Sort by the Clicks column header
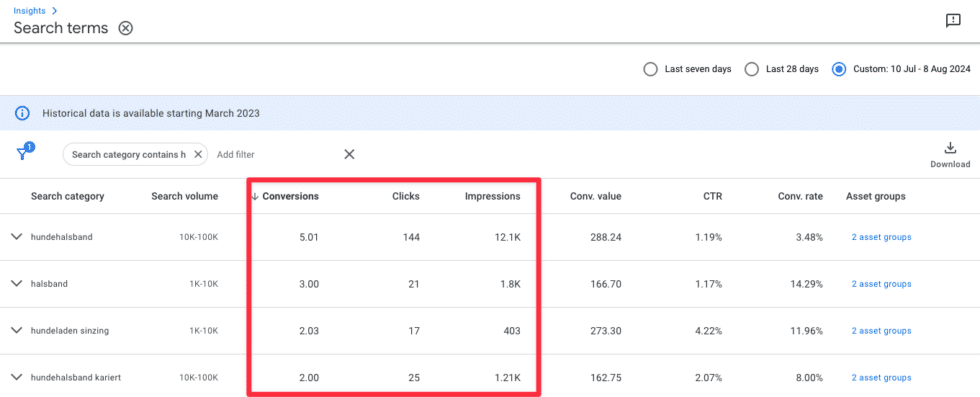Screen dimensions: 980x397 click(406, 196)
